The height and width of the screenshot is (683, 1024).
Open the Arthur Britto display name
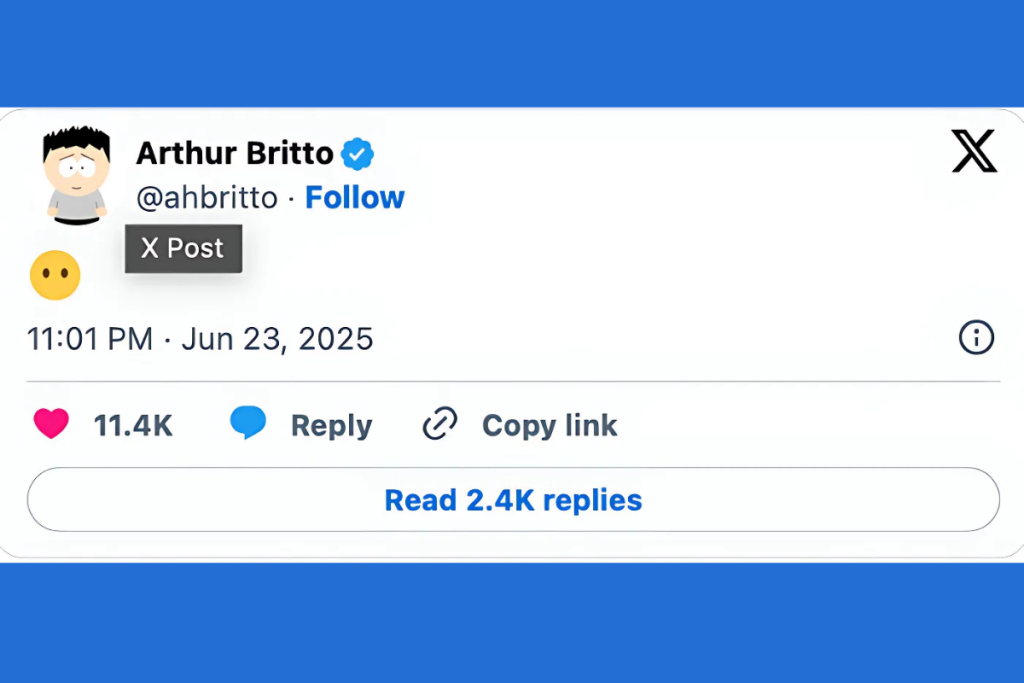(x=235, y=154)
